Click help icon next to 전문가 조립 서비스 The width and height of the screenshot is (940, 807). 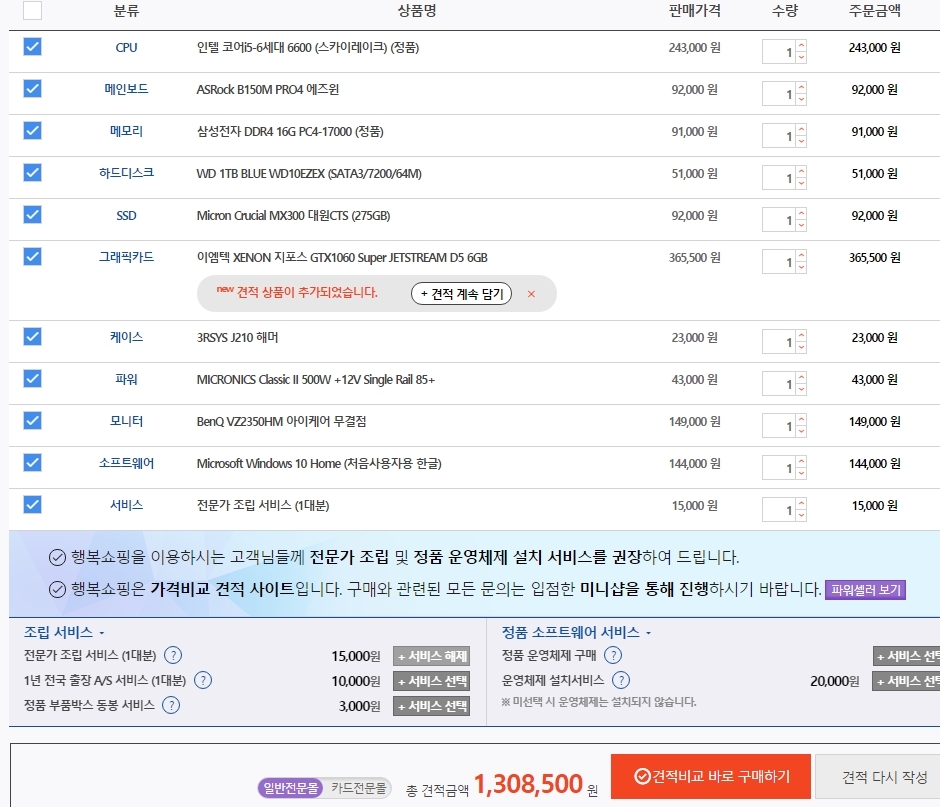[173, 656]
